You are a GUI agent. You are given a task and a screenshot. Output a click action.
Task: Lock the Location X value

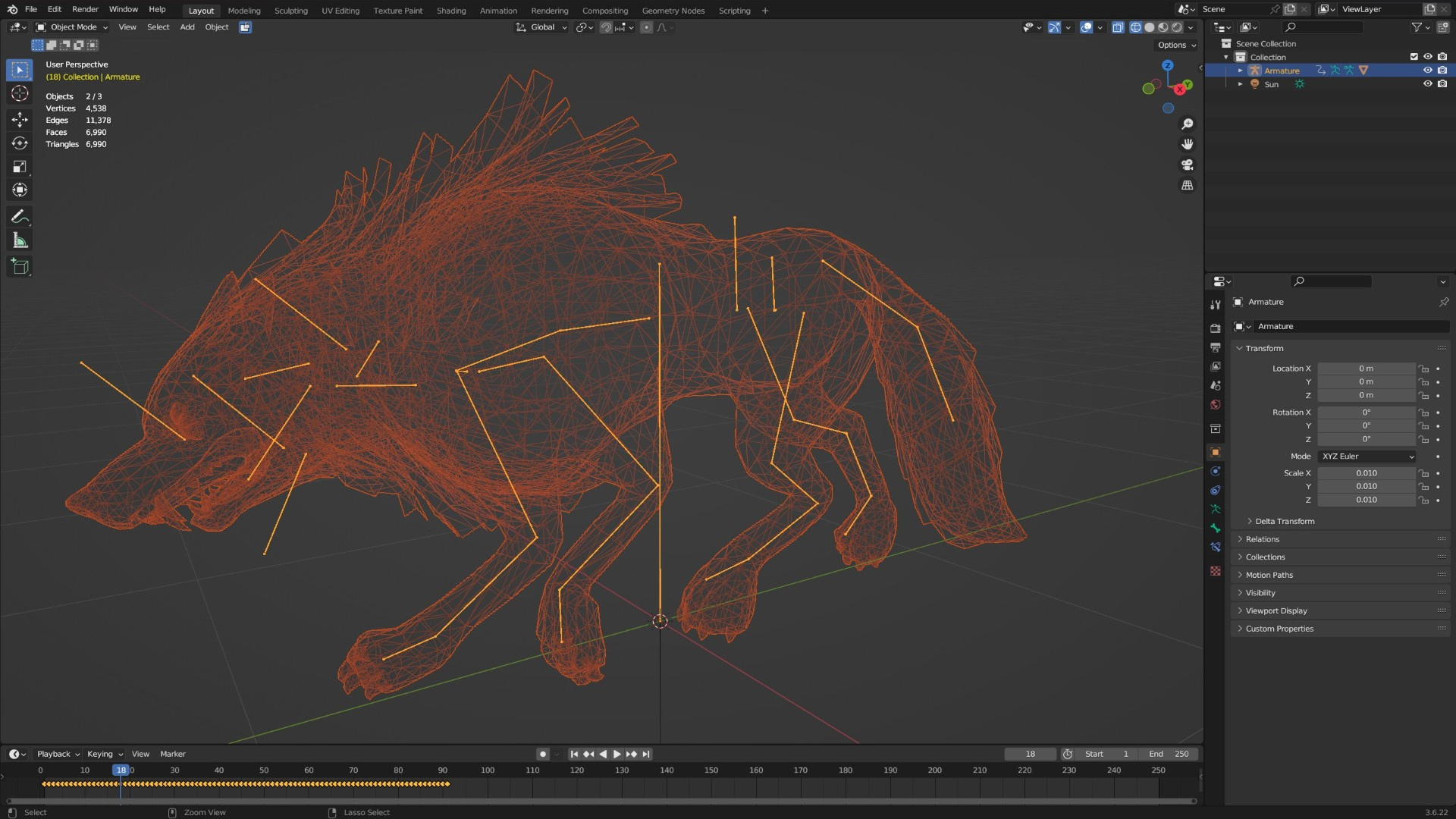pyautogui.click(x=1423, y=369)
